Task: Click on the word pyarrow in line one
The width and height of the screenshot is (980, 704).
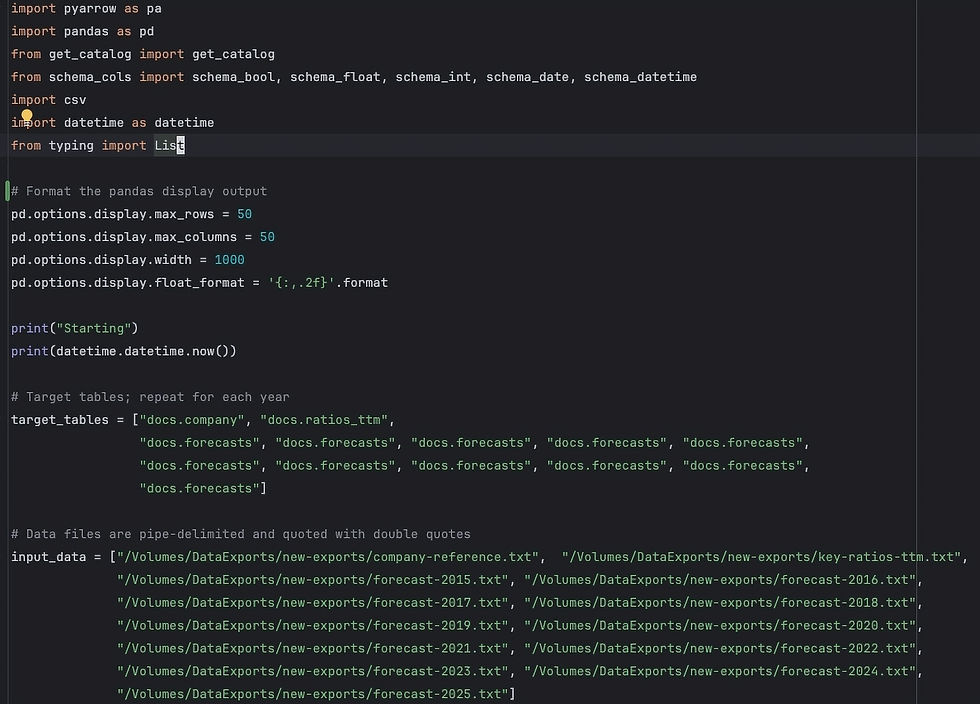Action: [x=90, y=8]
